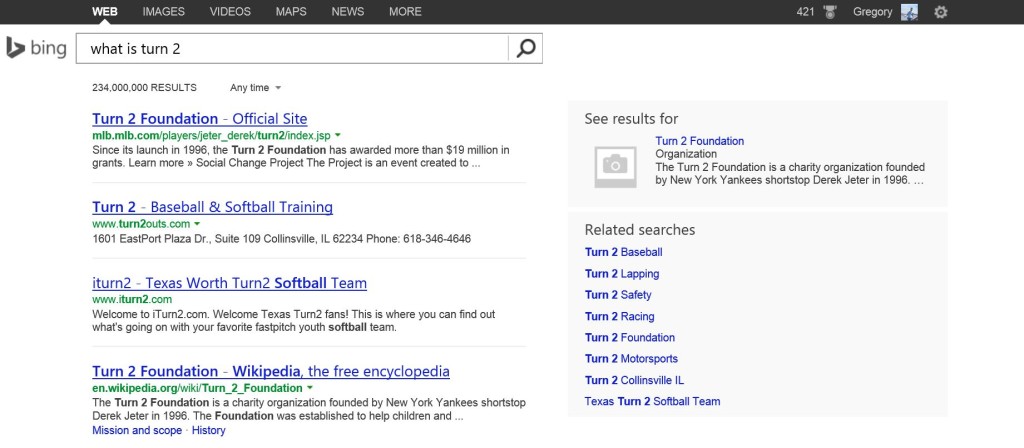Open the settings gear icon
Image resolution: width=1024 pixels, height=448 pixels.
tap(940, 12)
